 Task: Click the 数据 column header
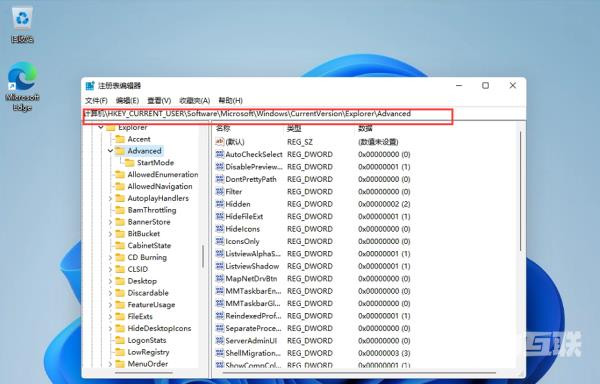pos(365,129)
